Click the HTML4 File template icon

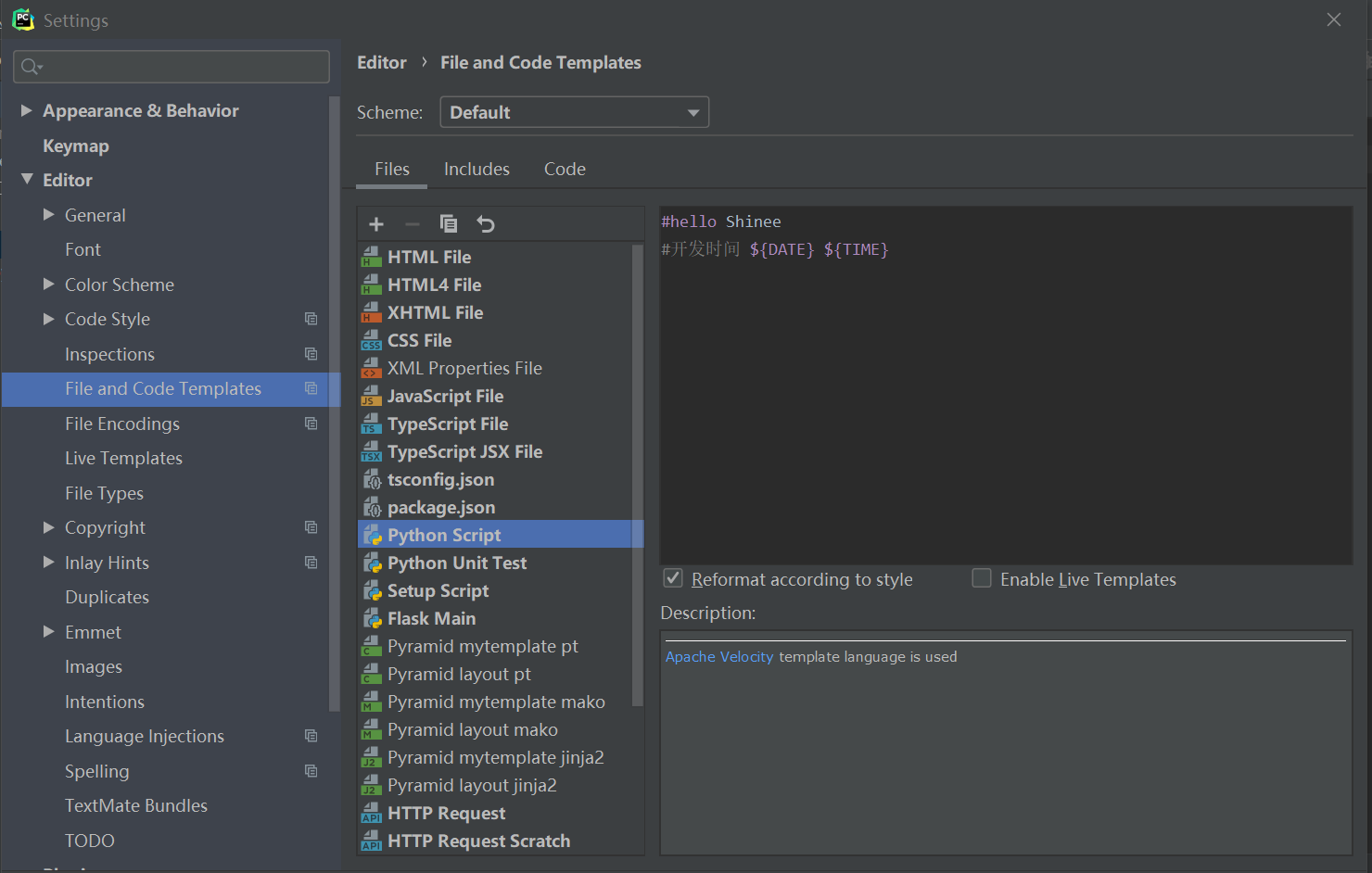372,285
